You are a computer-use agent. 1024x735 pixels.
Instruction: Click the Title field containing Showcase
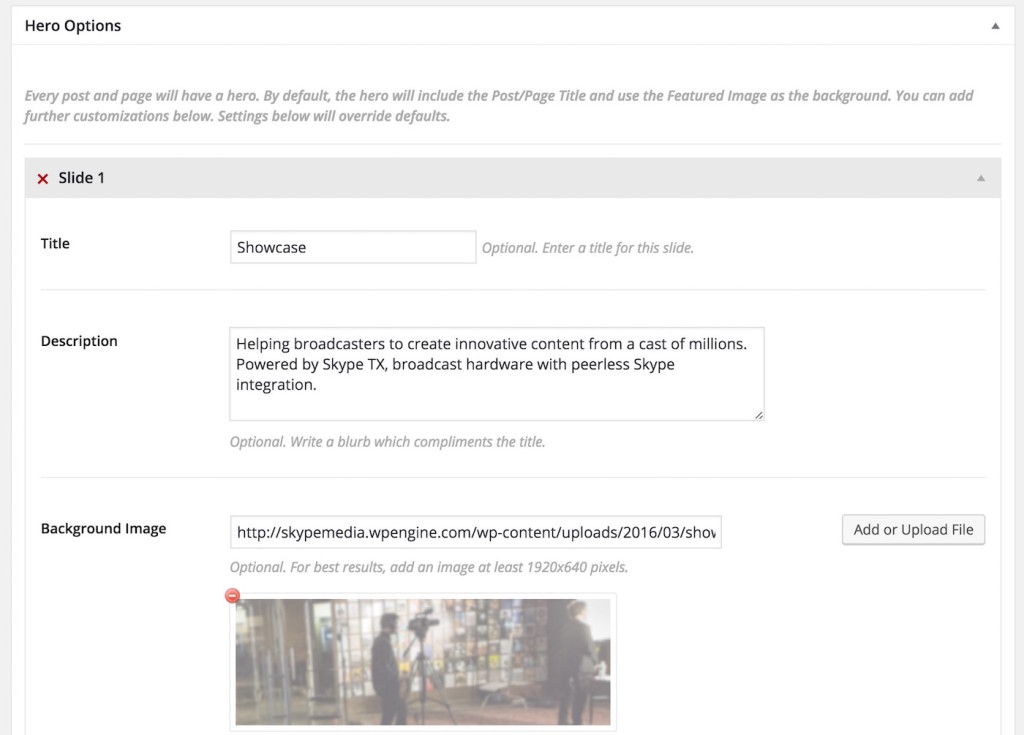(353, 247)
